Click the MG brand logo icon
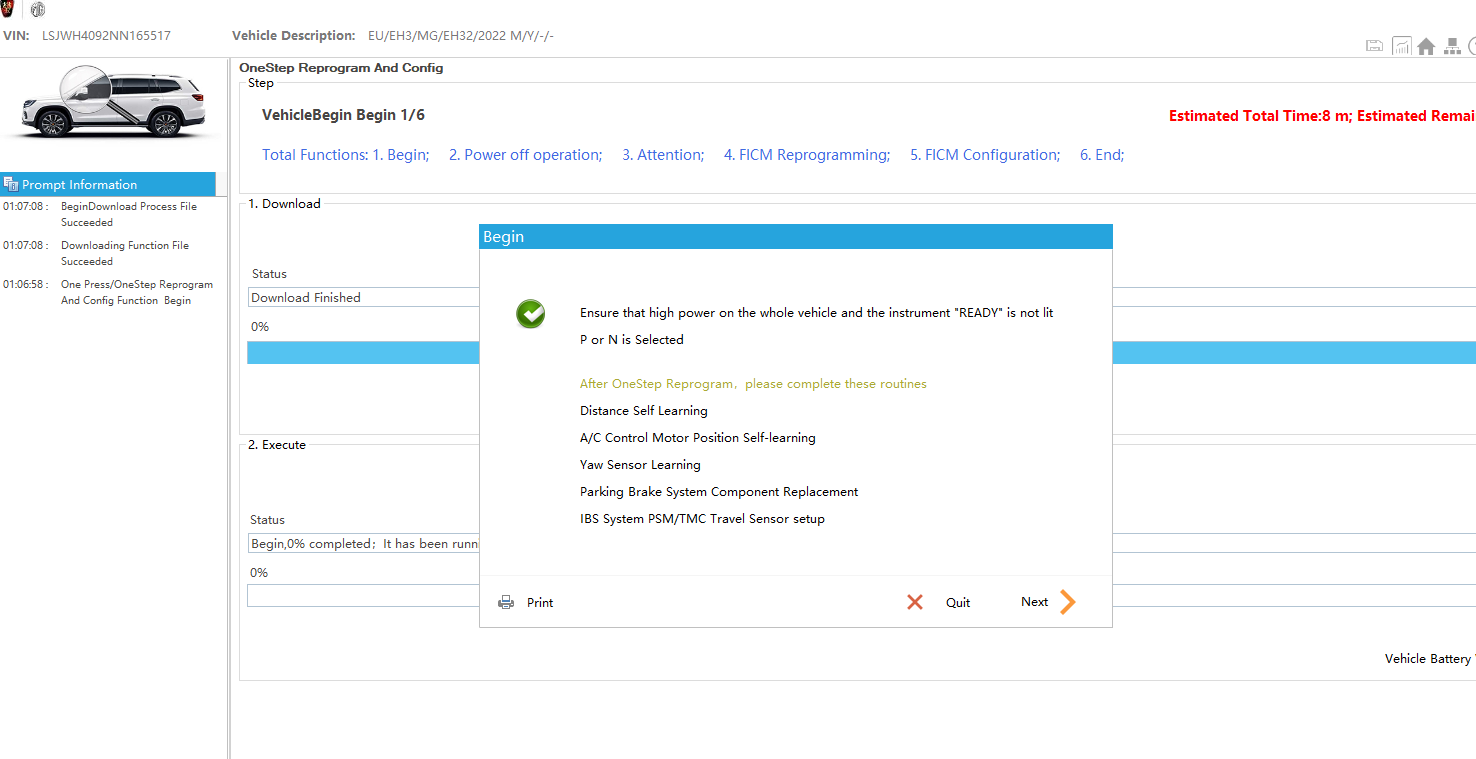Viewport: 1476px width, 759px height. click(x=38, y=10)
